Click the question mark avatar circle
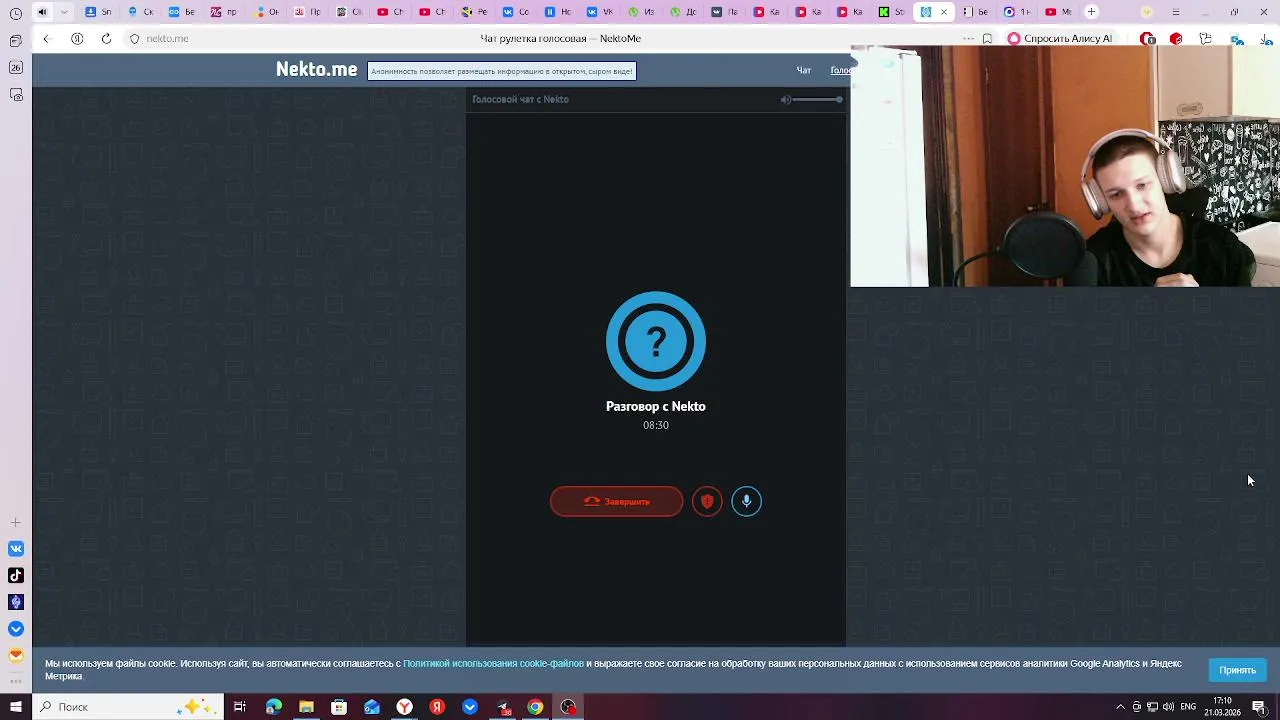The width and height of the screenshot is (1280, 720). coord(656,341)
